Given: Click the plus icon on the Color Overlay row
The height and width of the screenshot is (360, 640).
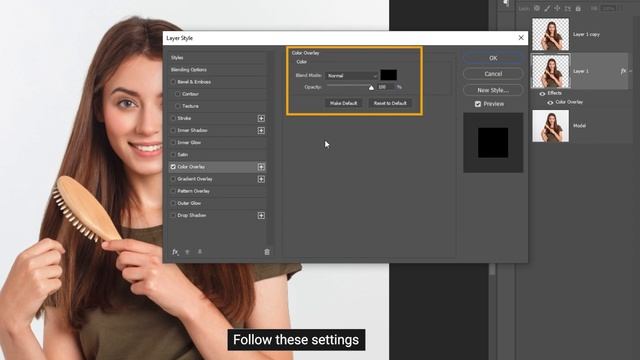Looking at the screenshot, I should click(261, 167).
